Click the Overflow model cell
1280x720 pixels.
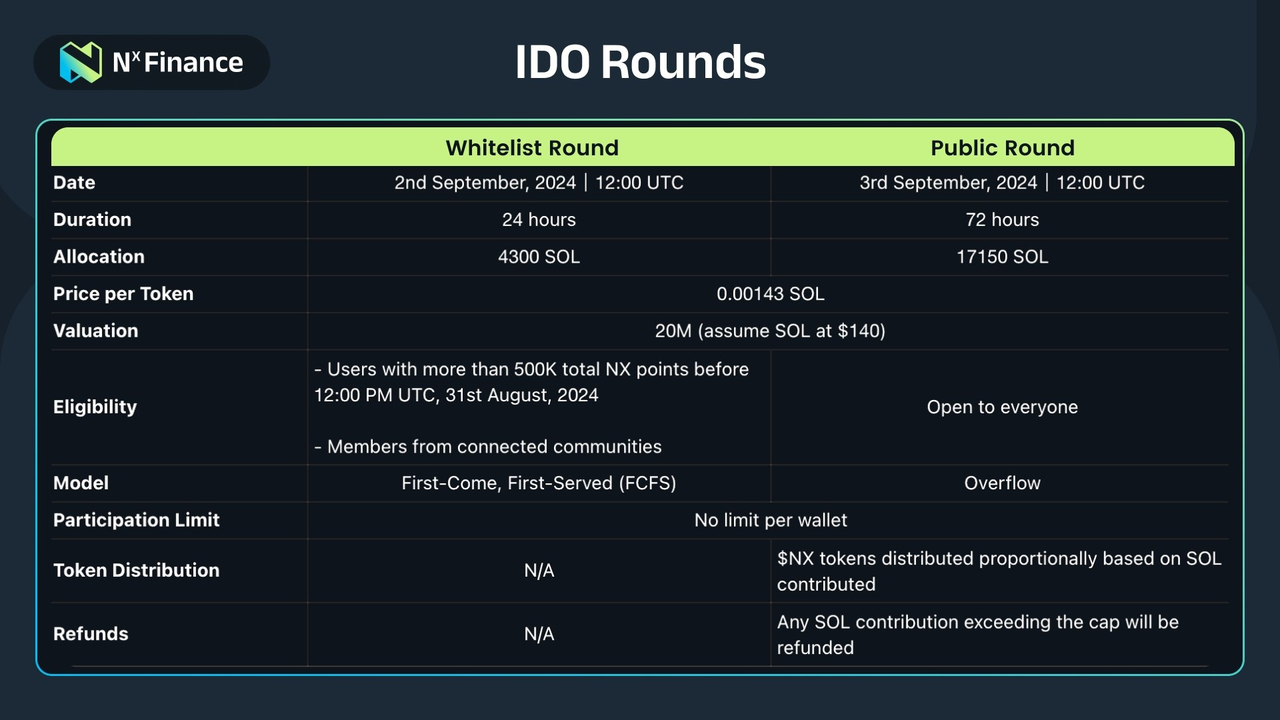coord(1002,483)
